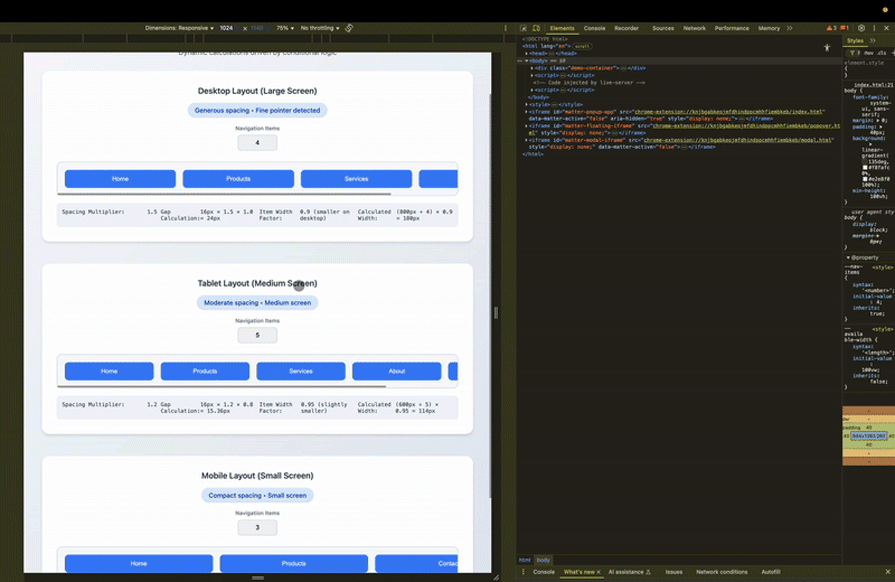This screenshot has width=895, height=582.
Task: Expand the head element node
Action: 527,54
